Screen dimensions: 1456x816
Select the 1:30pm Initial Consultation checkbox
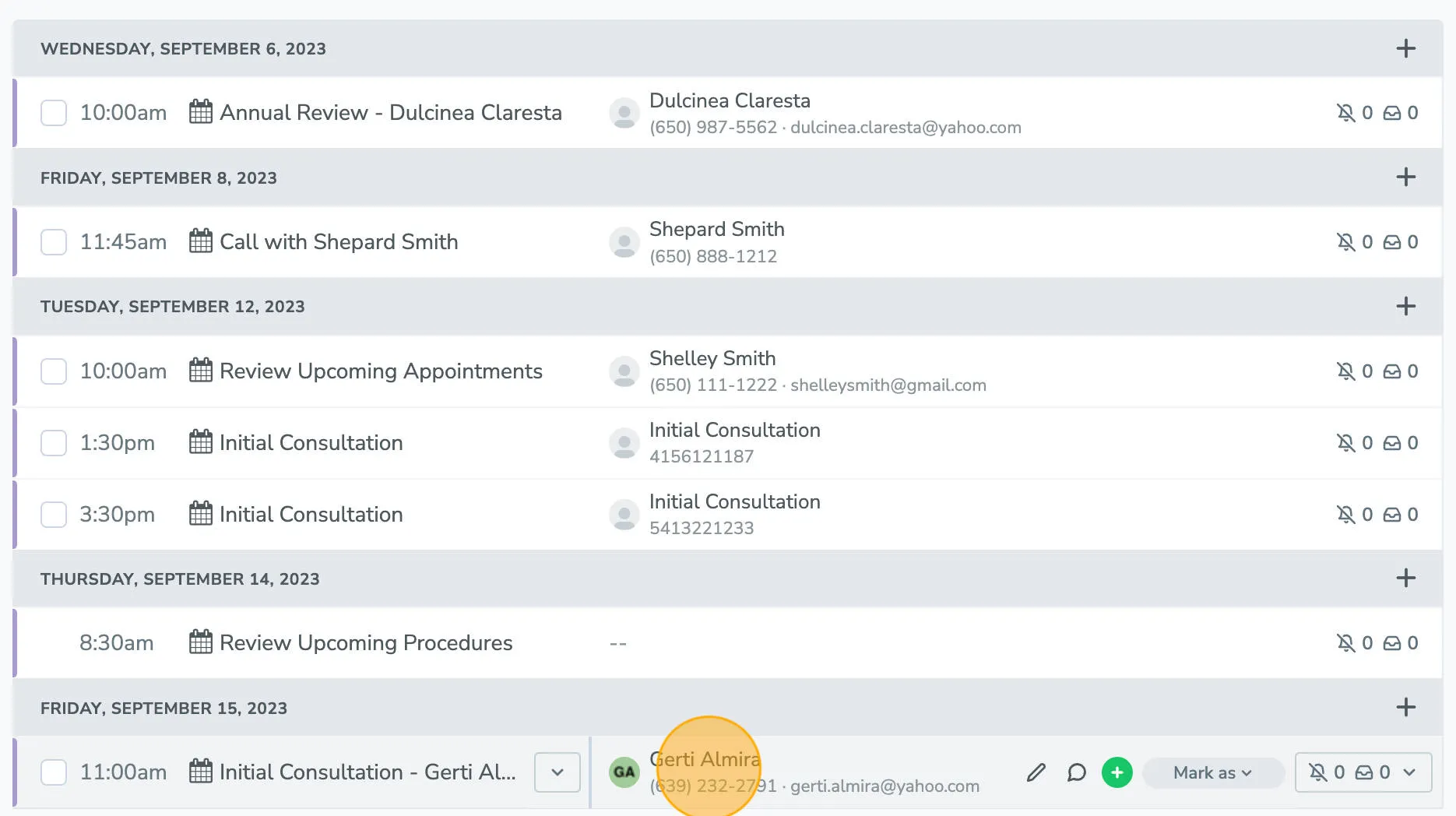[54, 443]
